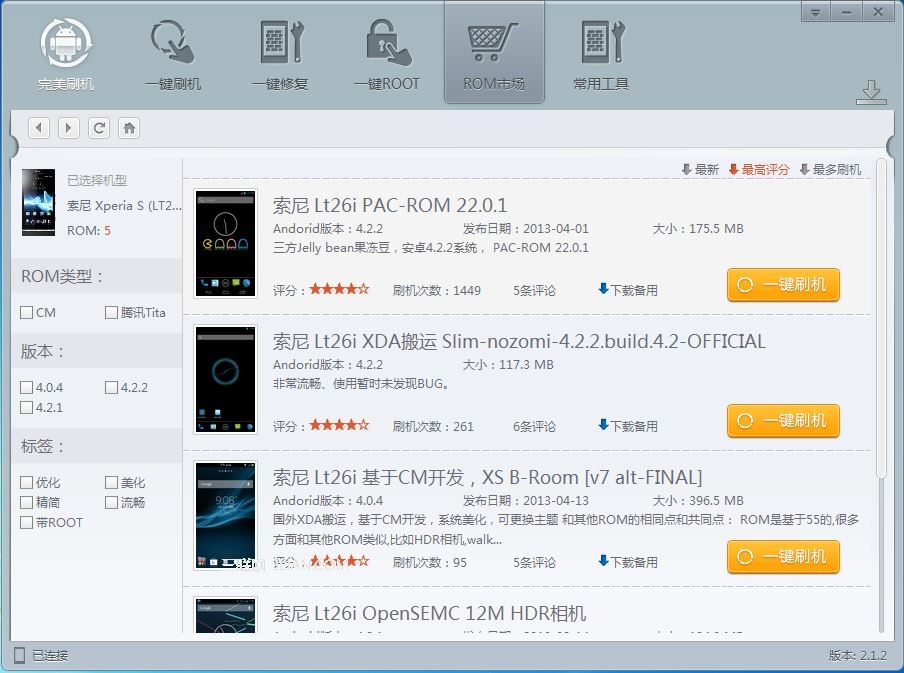Flash XS B-Room with 一键刷机 button

783,557
